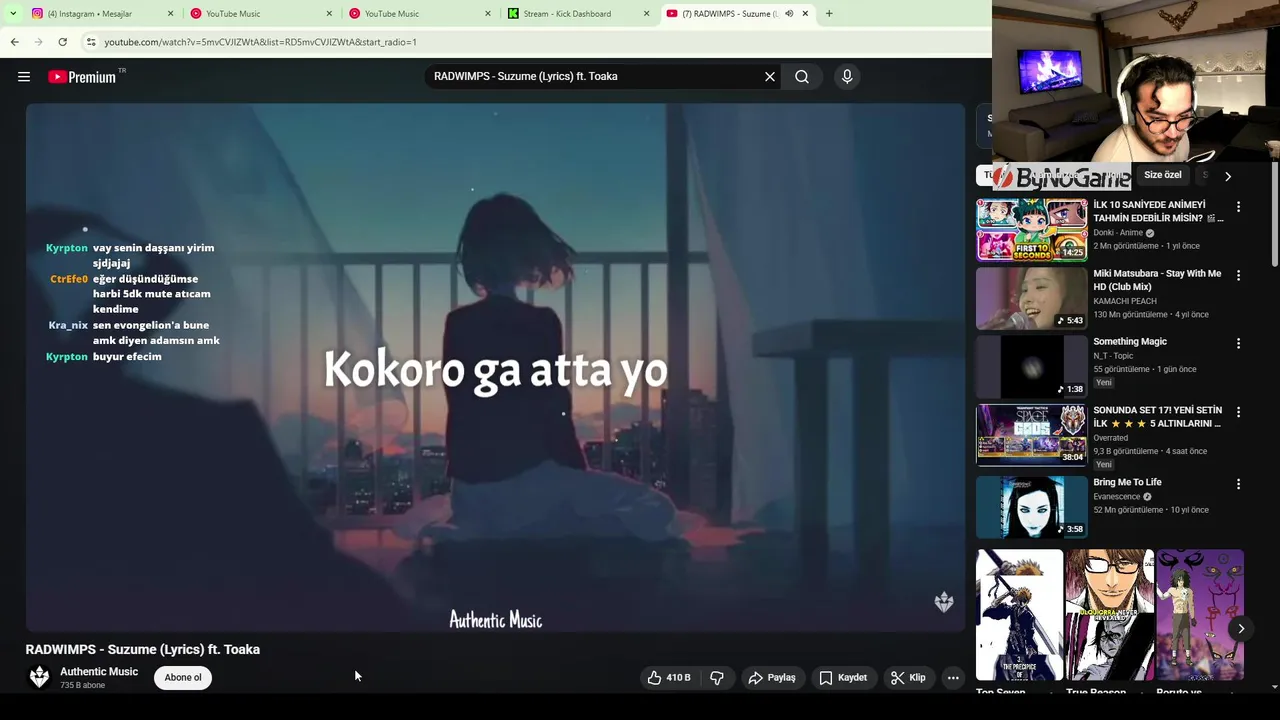The width and height of the screenshot is (1280, 720).
Task: Dislike the video with thumbs down
Action: (x=717, y=678)
